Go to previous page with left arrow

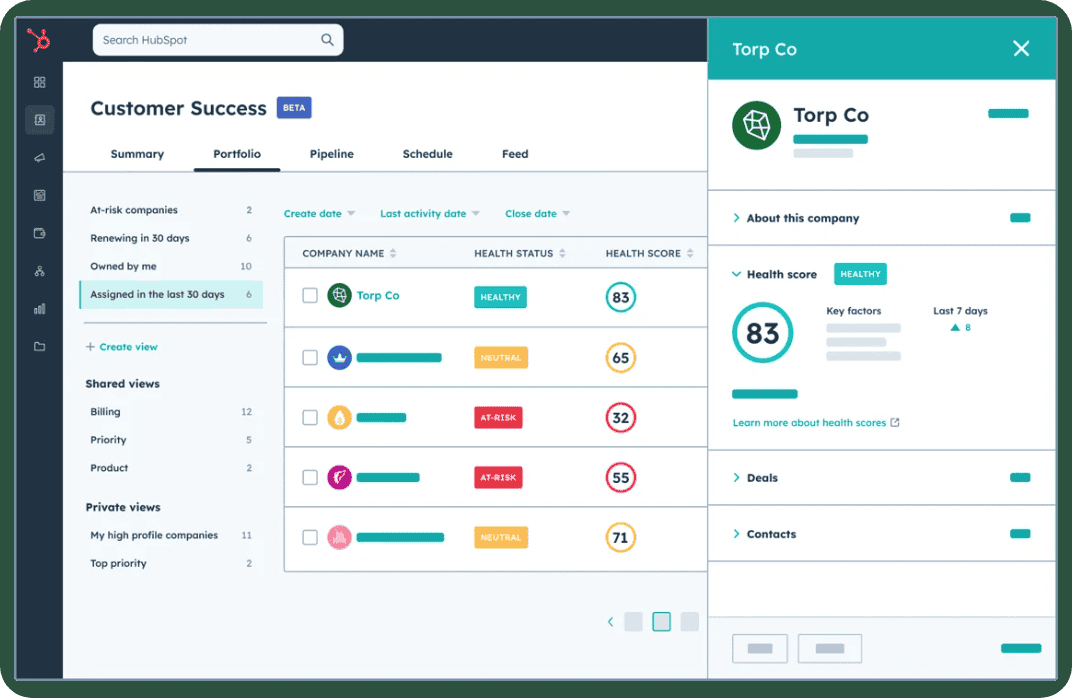click(x=611, y=621)
